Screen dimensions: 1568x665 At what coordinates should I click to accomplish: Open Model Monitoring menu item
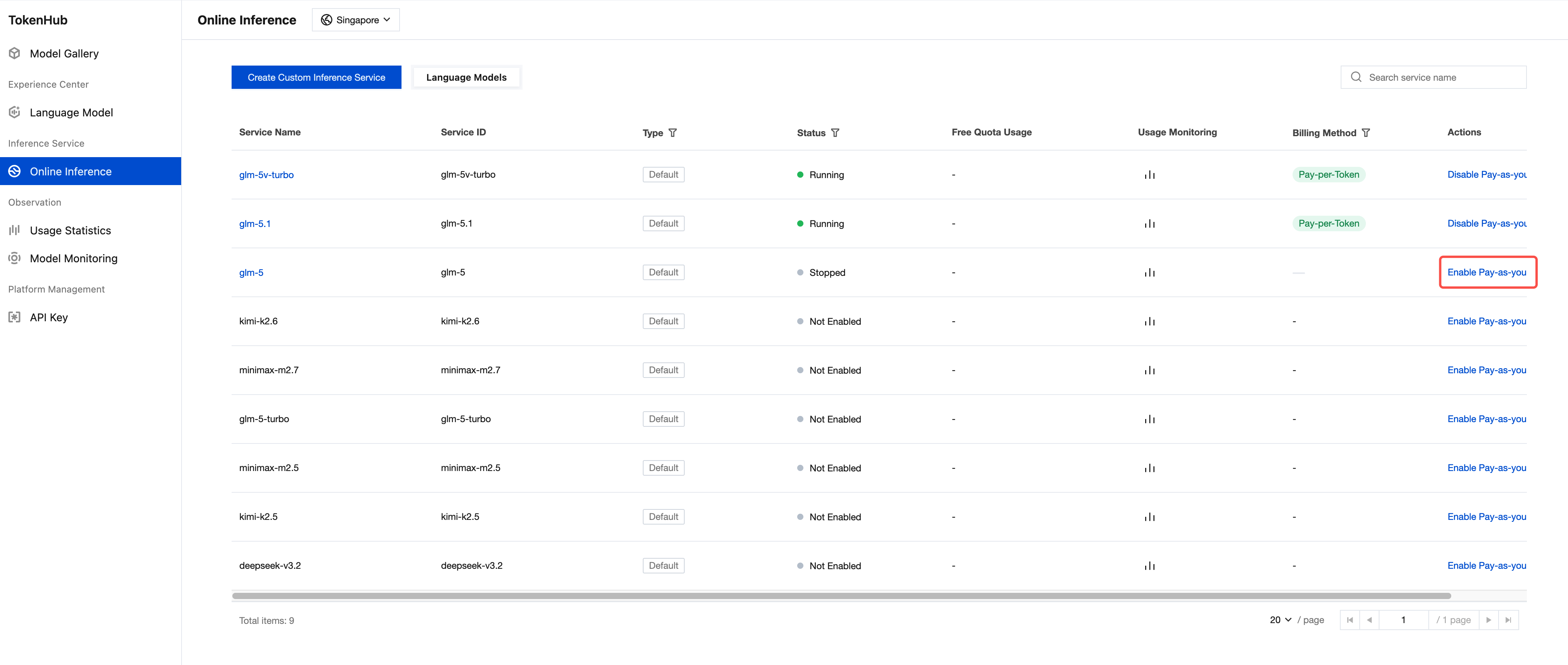(x=73, y=259)
